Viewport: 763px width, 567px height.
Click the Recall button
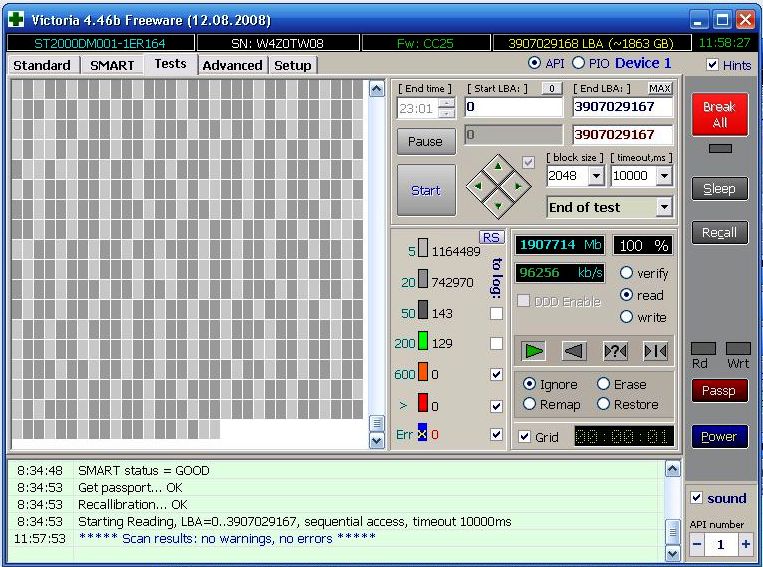click(x=720, y=233)
